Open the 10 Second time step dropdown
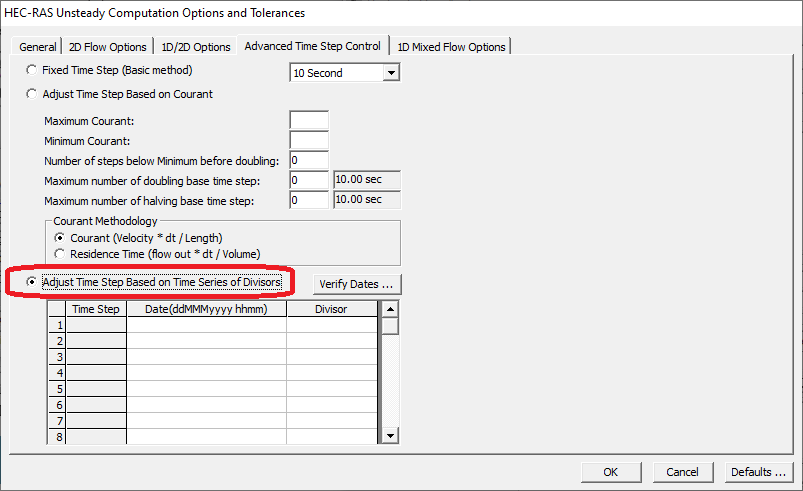 pyautogui.click(x=391, y=73)
